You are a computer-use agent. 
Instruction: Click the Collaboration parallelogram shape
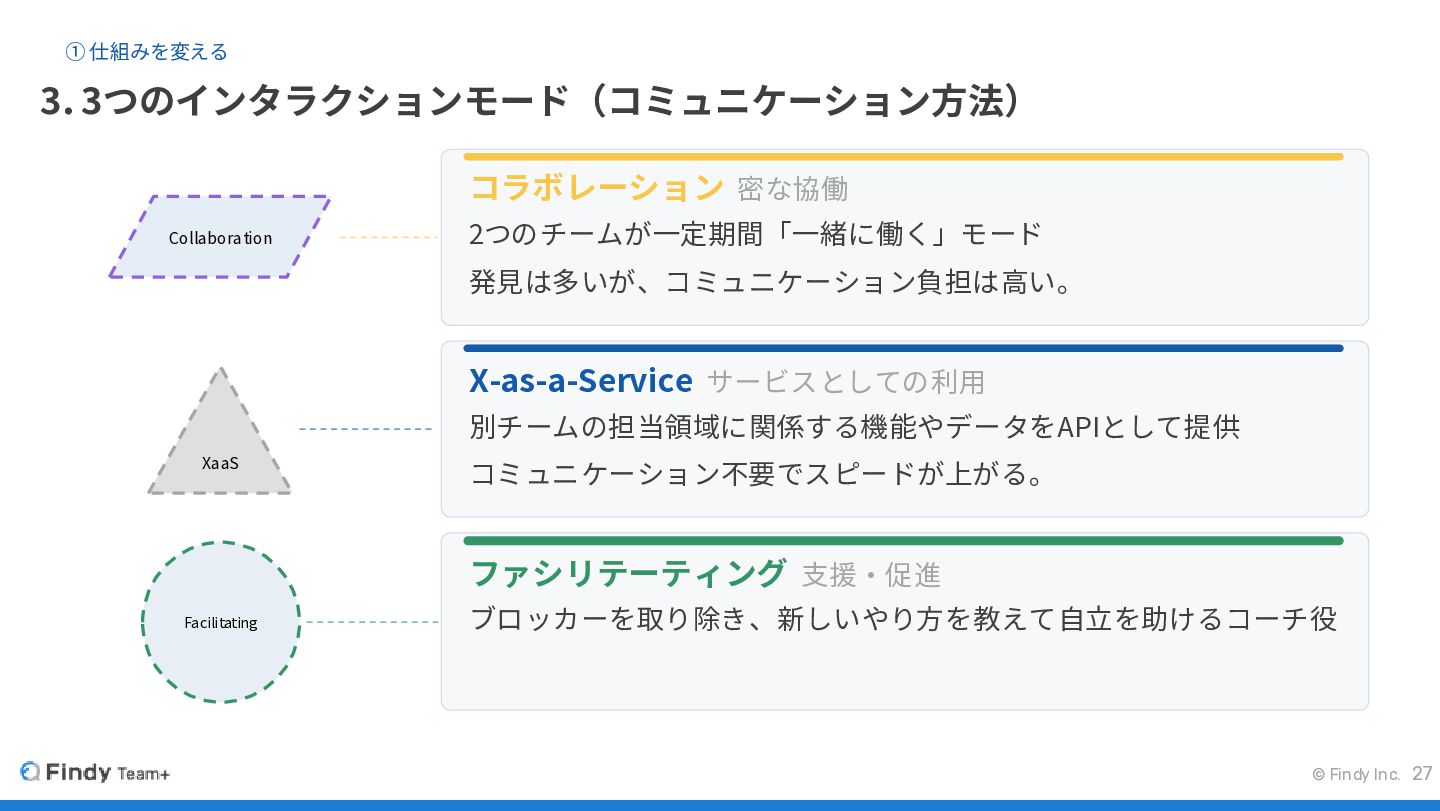point(220,237)
